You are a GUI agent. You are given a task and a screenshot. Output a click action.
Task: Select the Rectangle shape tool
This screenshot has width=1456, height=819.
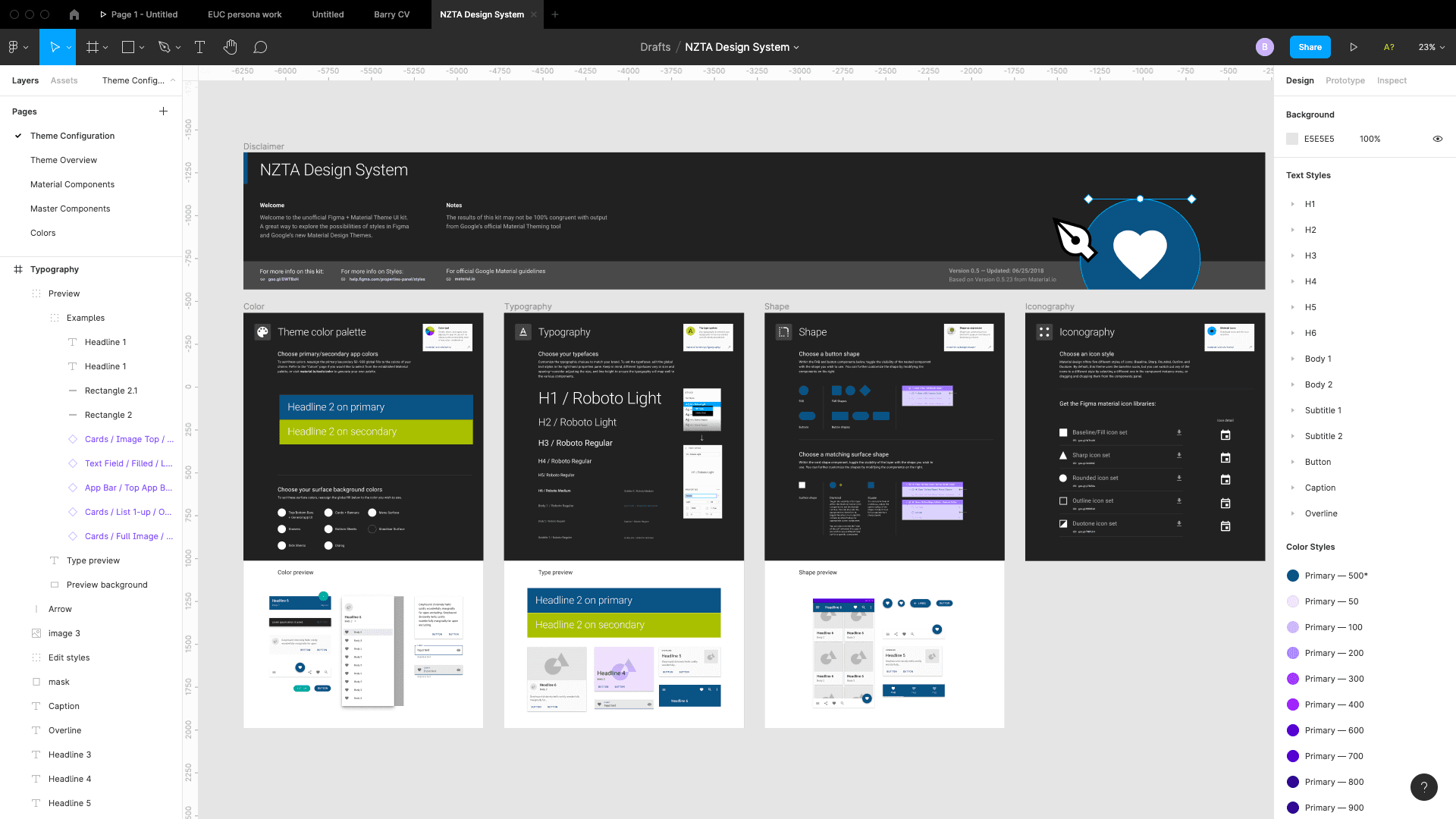click(x=128, y=47)
